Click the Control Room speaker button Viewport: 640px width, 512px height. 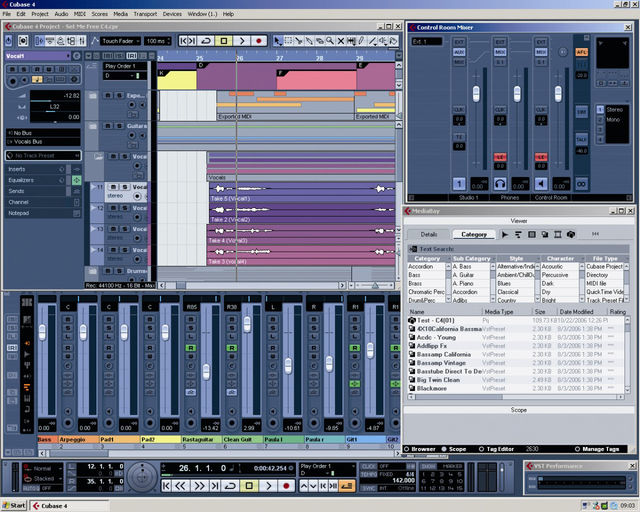(541, 184)
